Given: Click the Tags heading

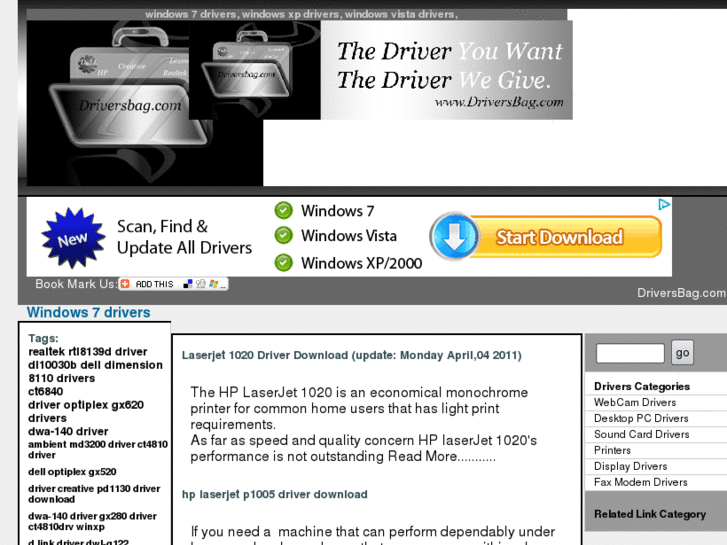Looking at the screenshot, I should 43,338.
